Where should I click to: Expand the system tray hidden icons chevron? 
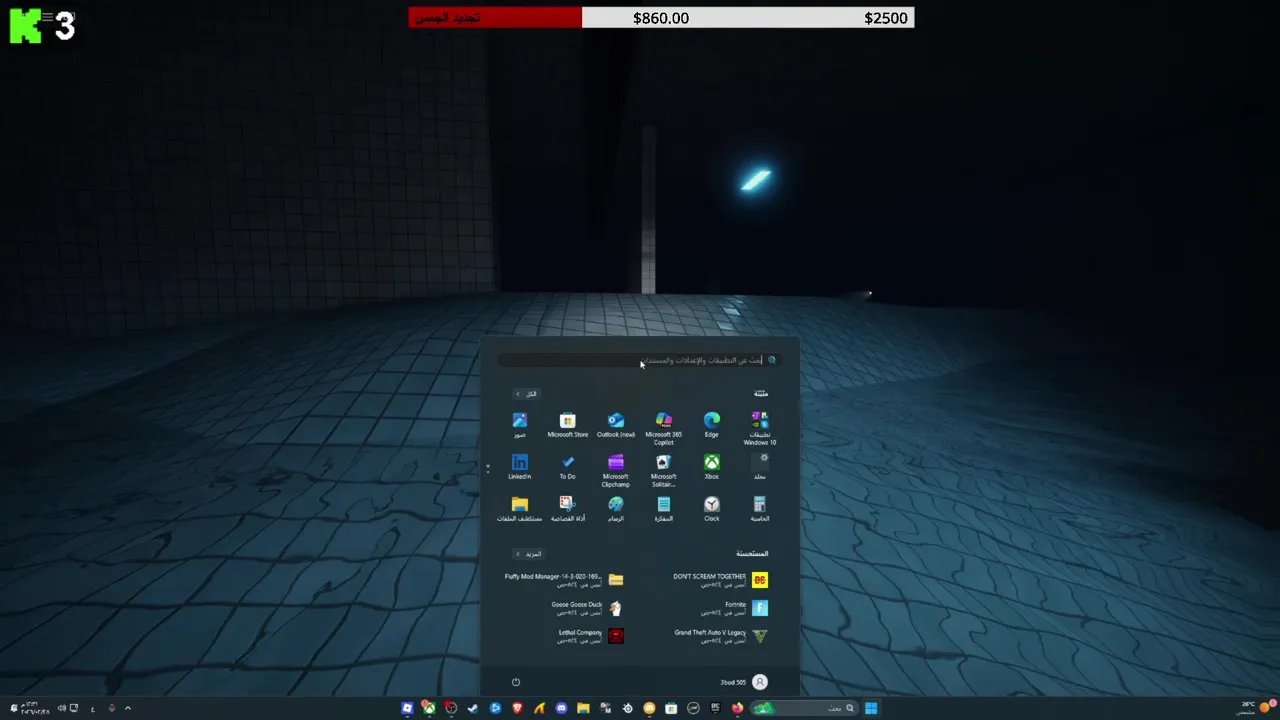click(128, 708)
